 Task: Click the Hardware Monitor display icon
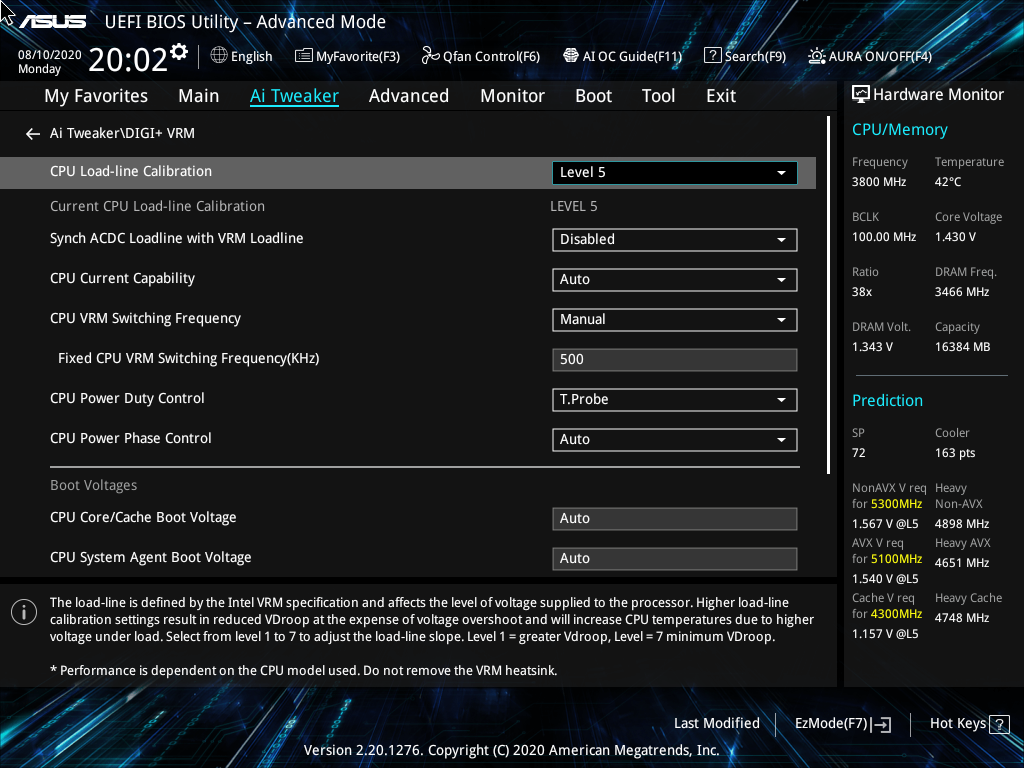[x=861, y=95]
